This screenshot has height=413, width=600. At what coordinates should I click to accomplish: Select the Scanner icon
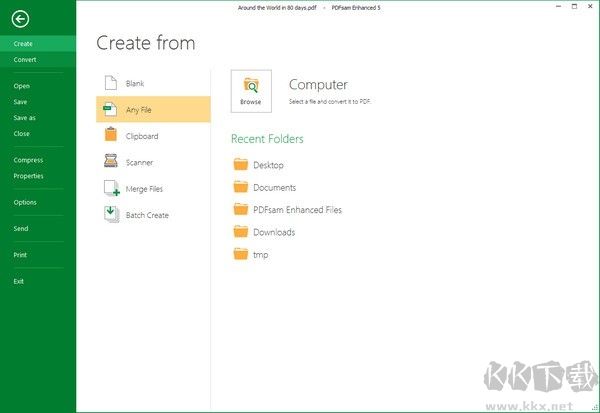111,161
